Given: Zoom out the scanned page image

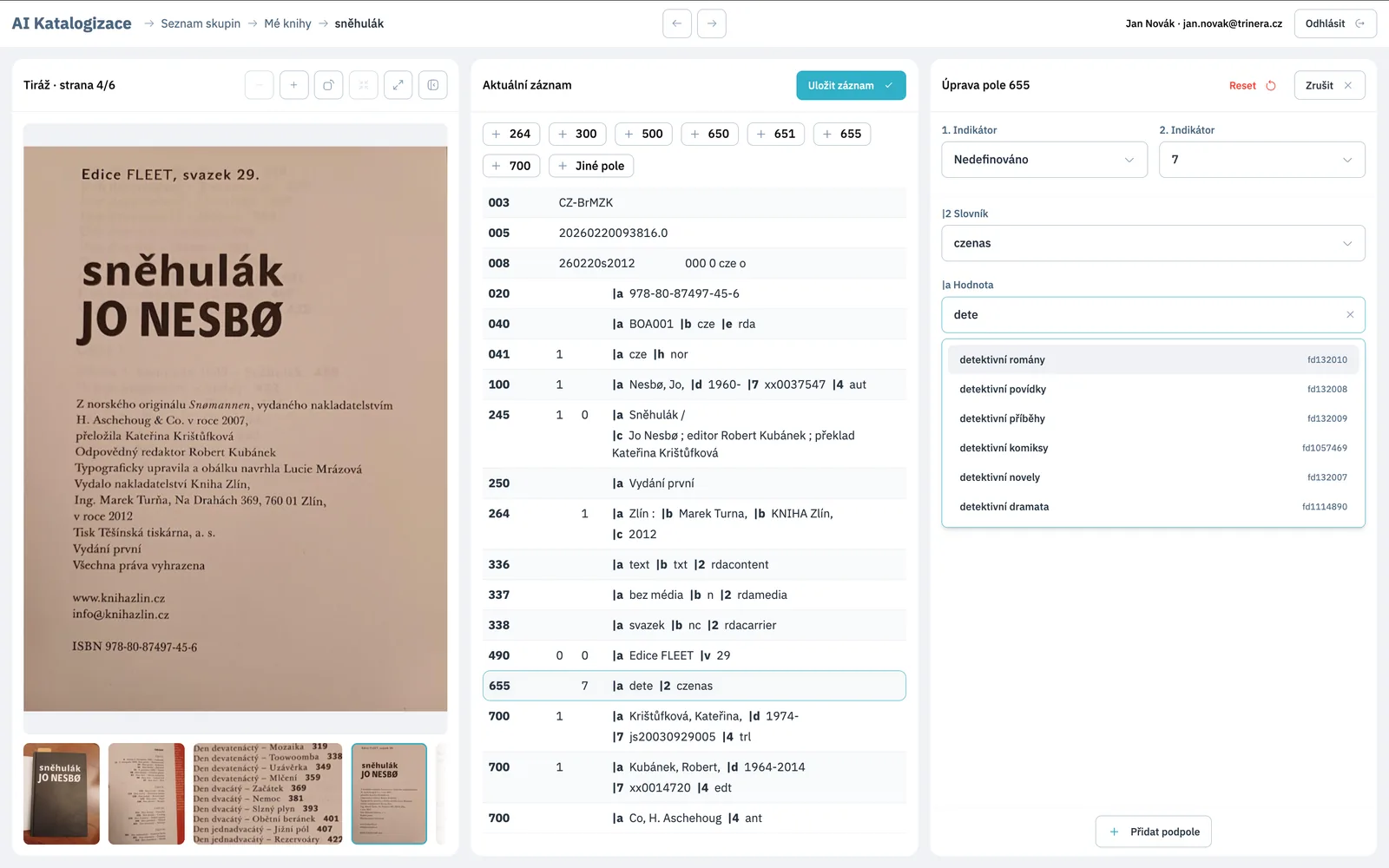Looking at the screenshot, I should 260,85.
